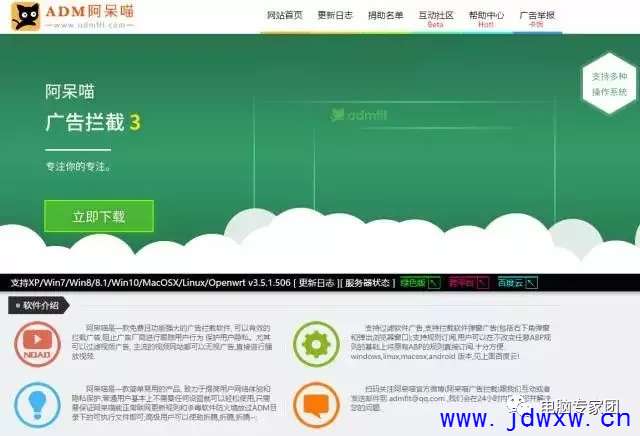Click the 专注你的专注 slogan text
Viewport: 640px width, 436px height.
pyautogui.click(x=78, y=167)
